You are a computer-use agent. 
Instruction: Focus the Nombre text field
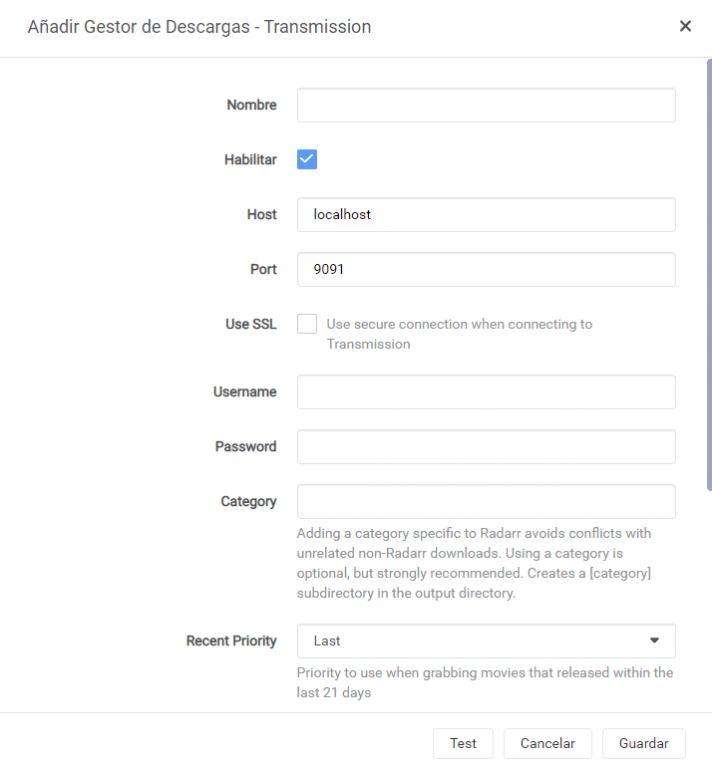[486, 105]
